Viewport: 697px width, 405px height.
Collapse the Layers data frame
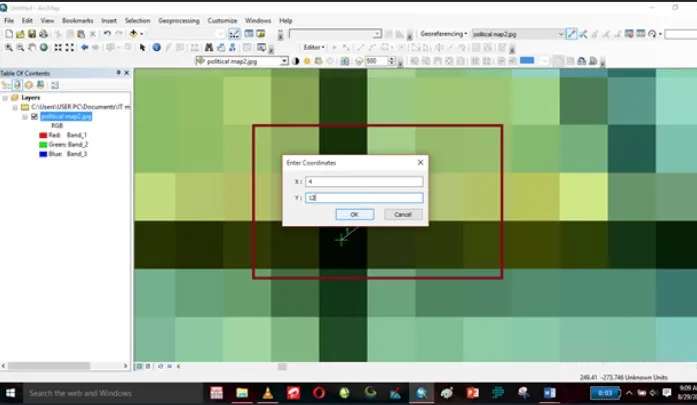tap(5, 98)
